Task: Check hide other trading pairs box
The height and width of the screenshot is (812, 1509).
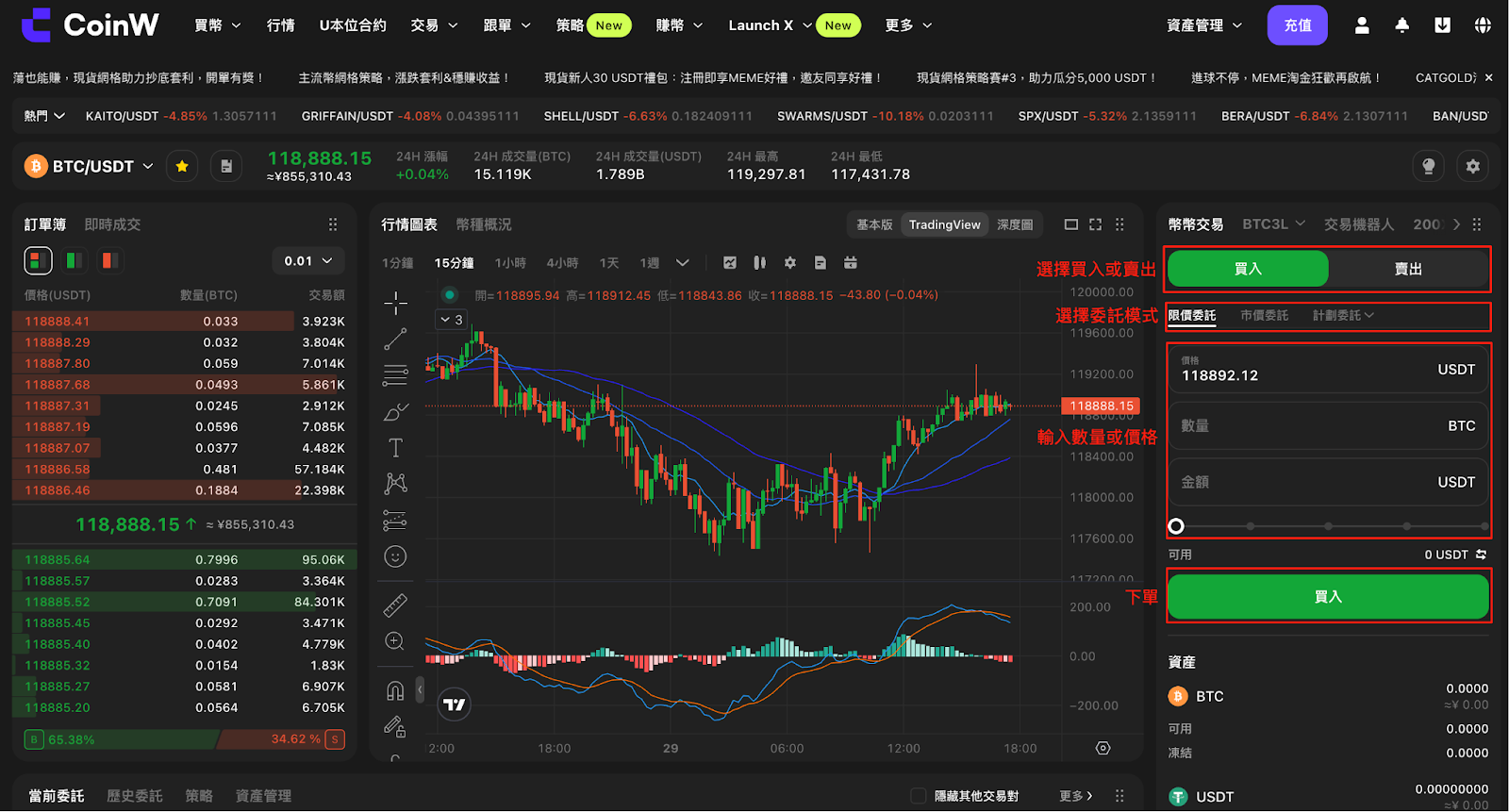Action: [918, 796]
